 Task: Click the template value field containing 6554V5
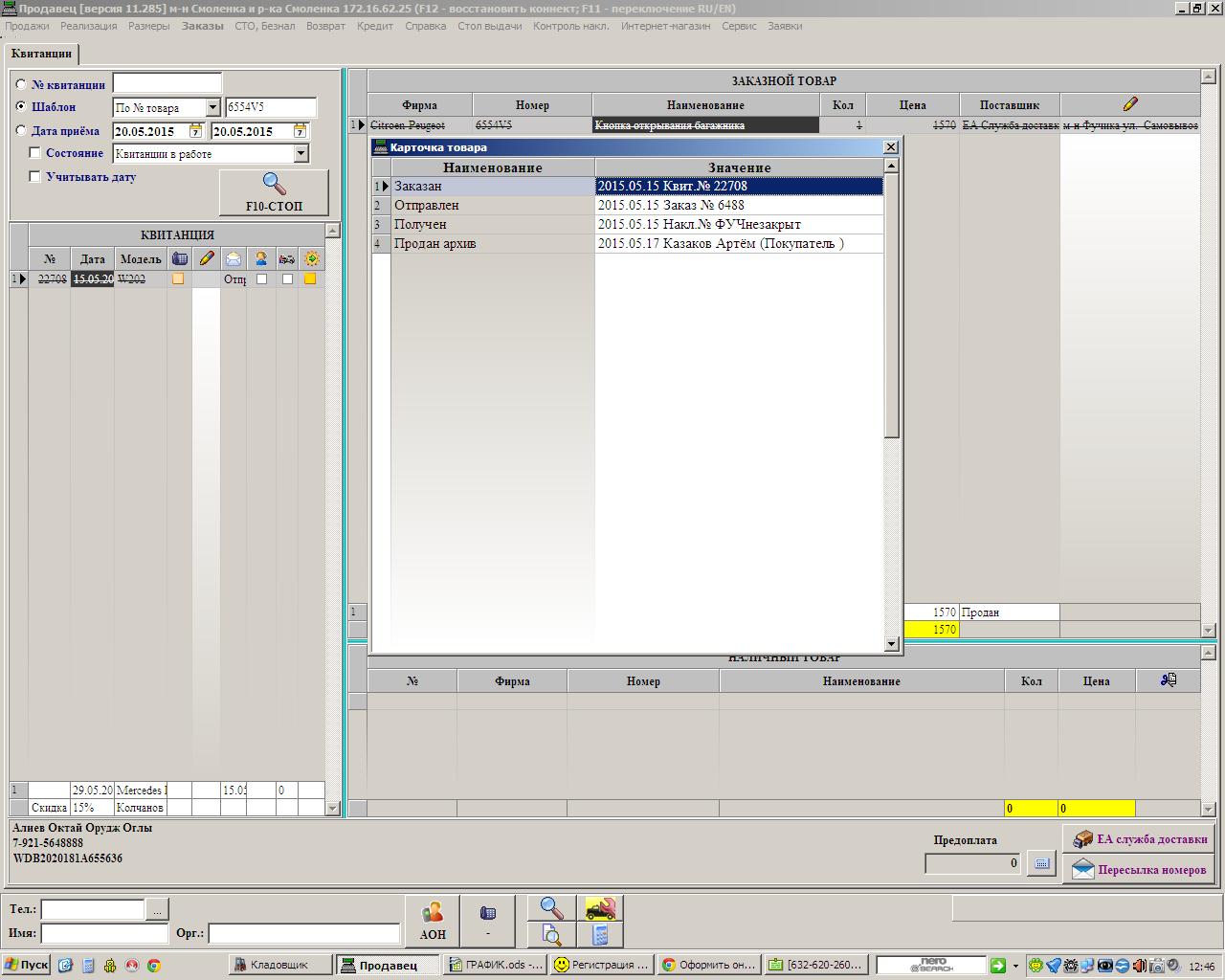point(270,107)
